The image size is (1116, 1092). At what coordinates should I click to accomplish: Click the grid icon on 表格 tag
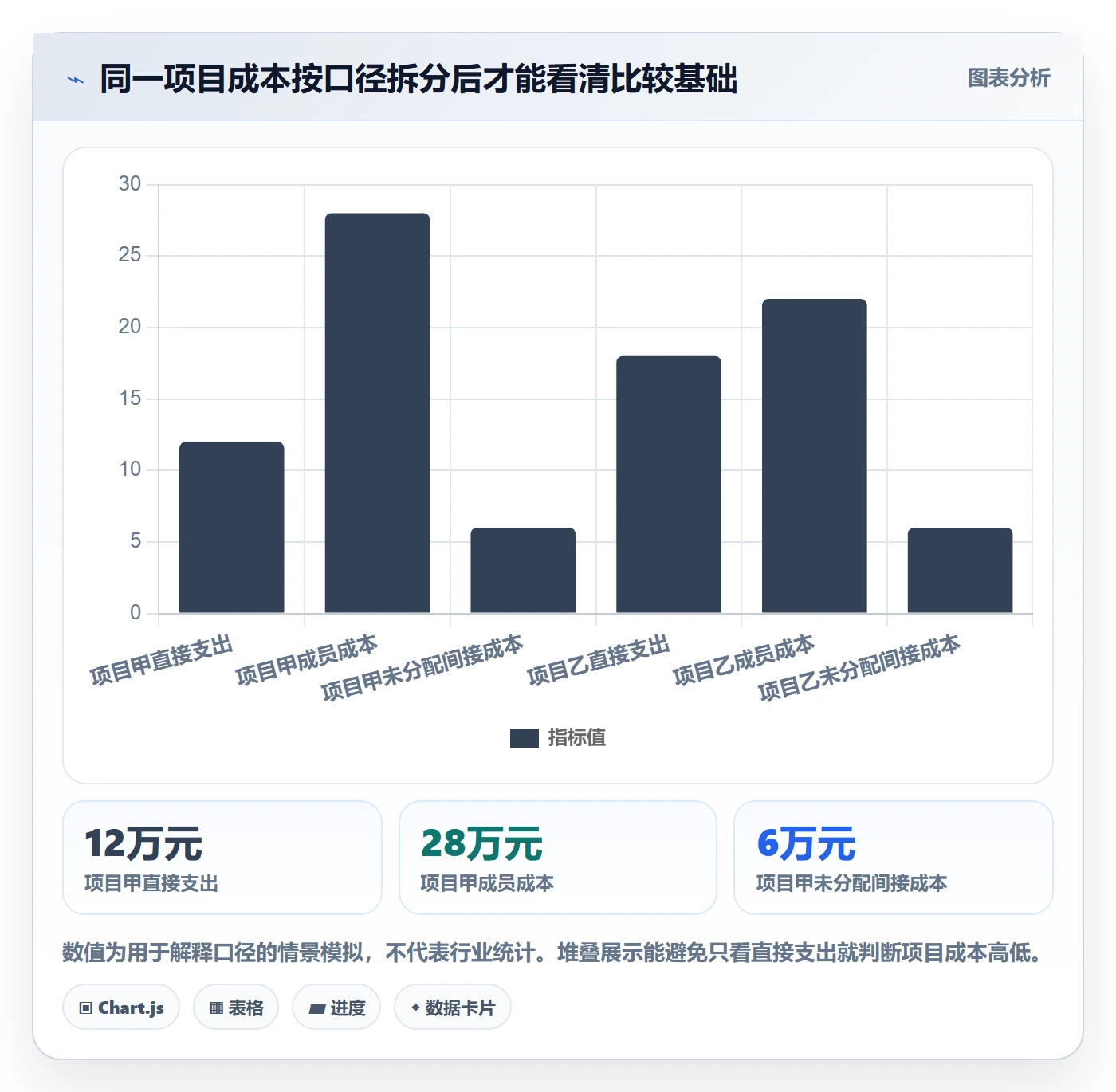[x=216, y=1008]
